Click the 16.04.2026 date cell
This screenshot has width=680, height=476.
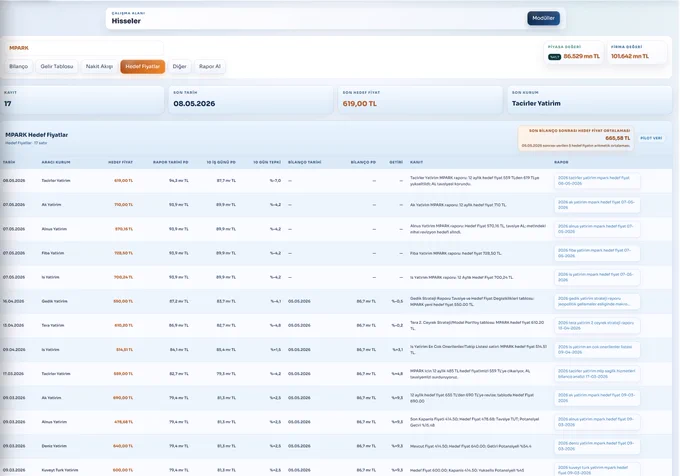(13, 301)
